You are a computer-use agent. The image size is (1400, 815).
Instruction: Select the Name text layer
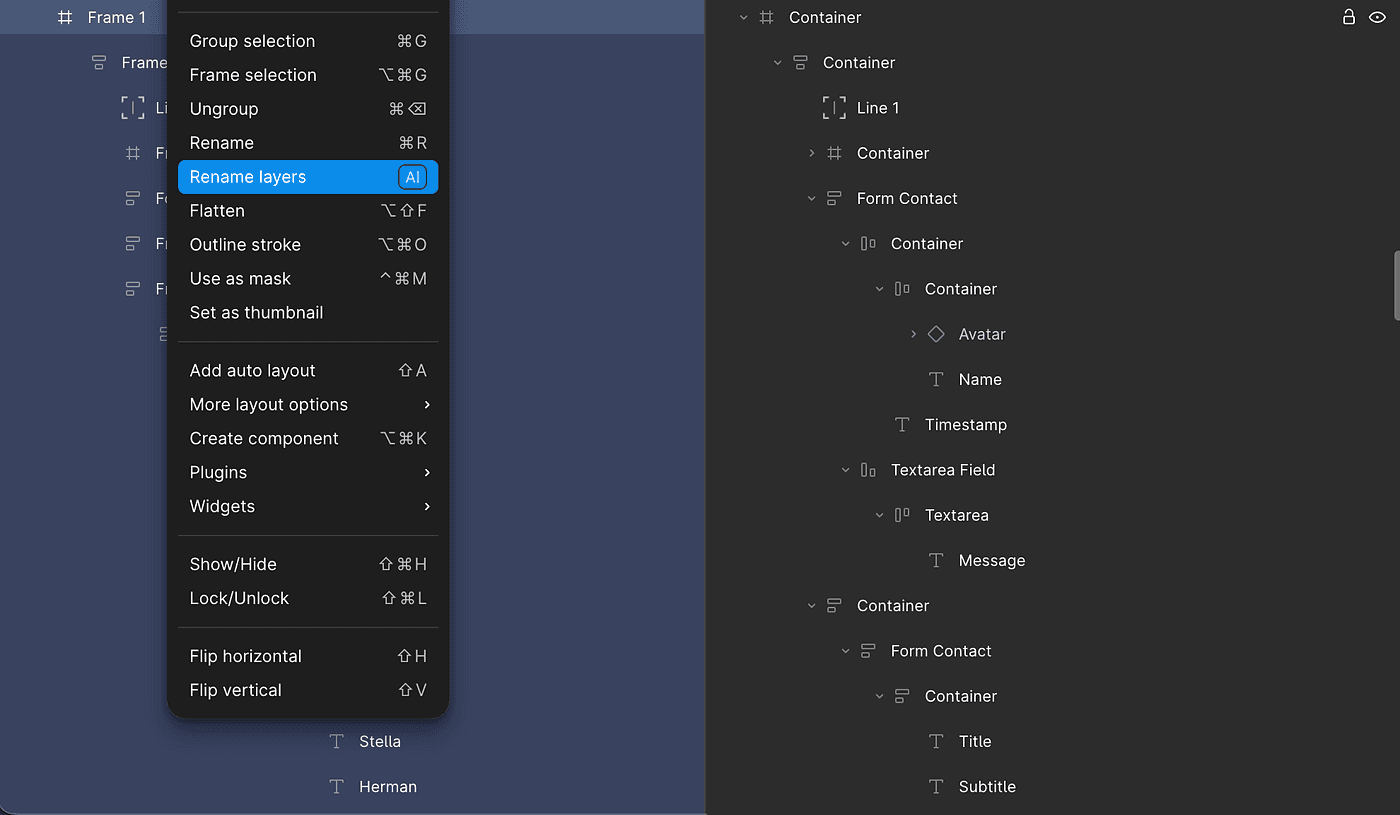pyautogui.click(x=980, y=379)
